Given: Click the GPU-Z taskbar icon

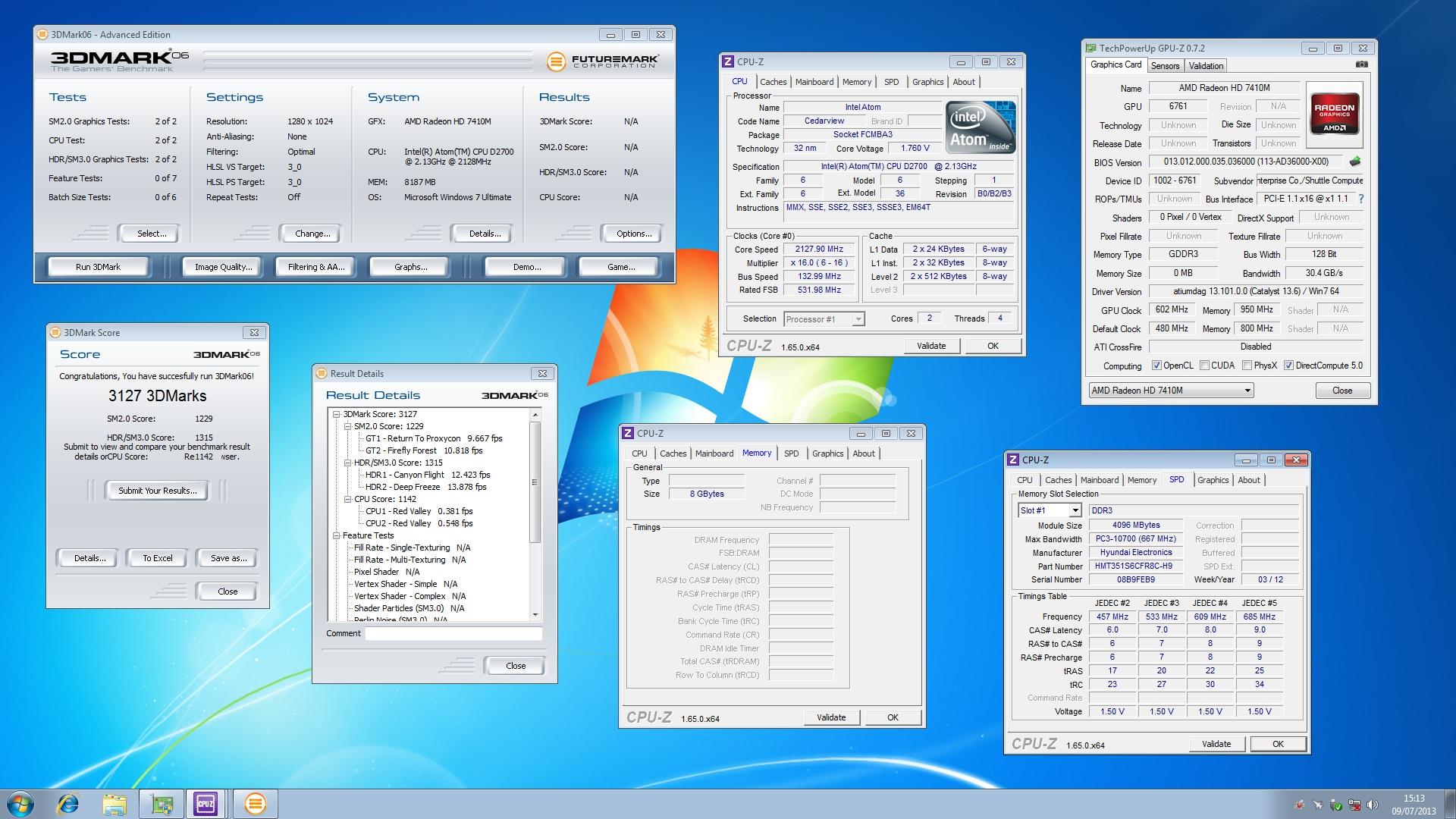Looking at the screenshot, I should tap(162, 804).
